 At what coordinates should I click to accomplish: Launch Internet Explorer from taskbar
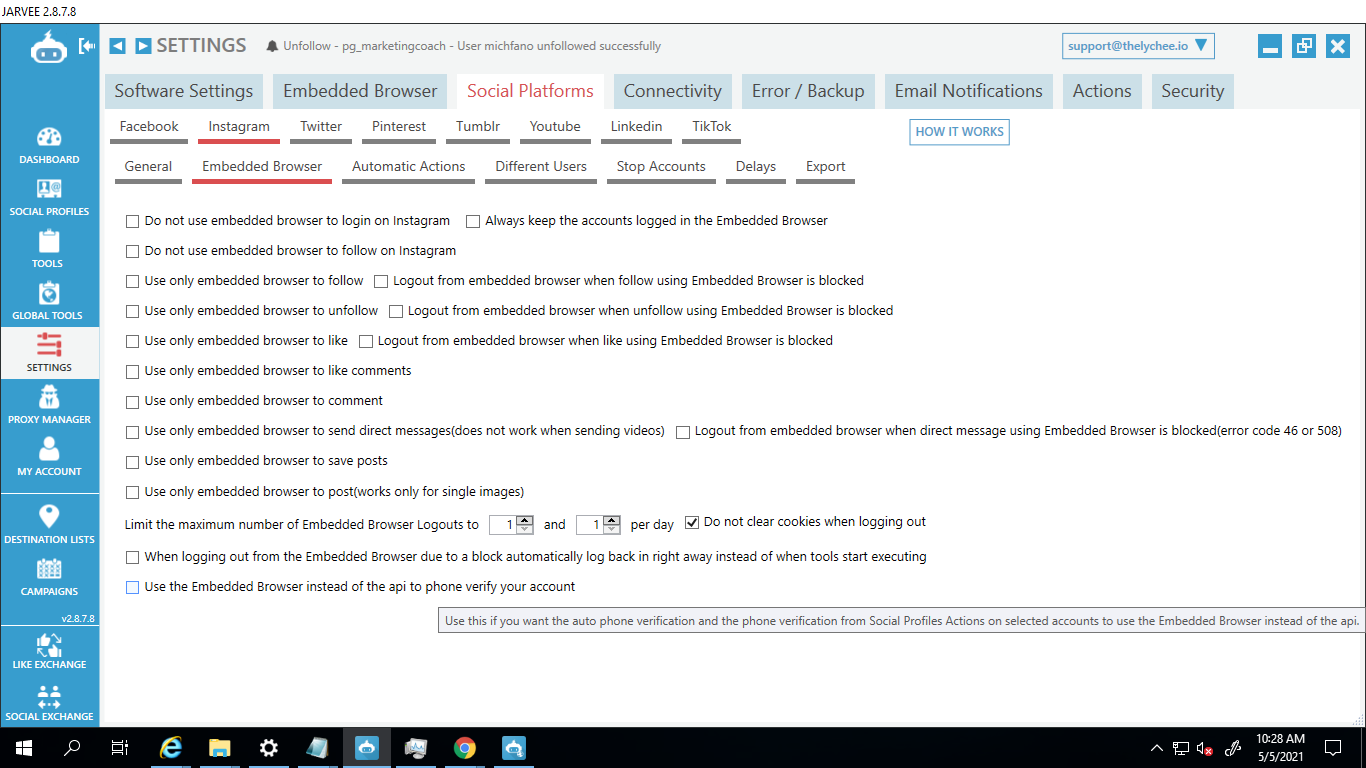click(172, 747)
